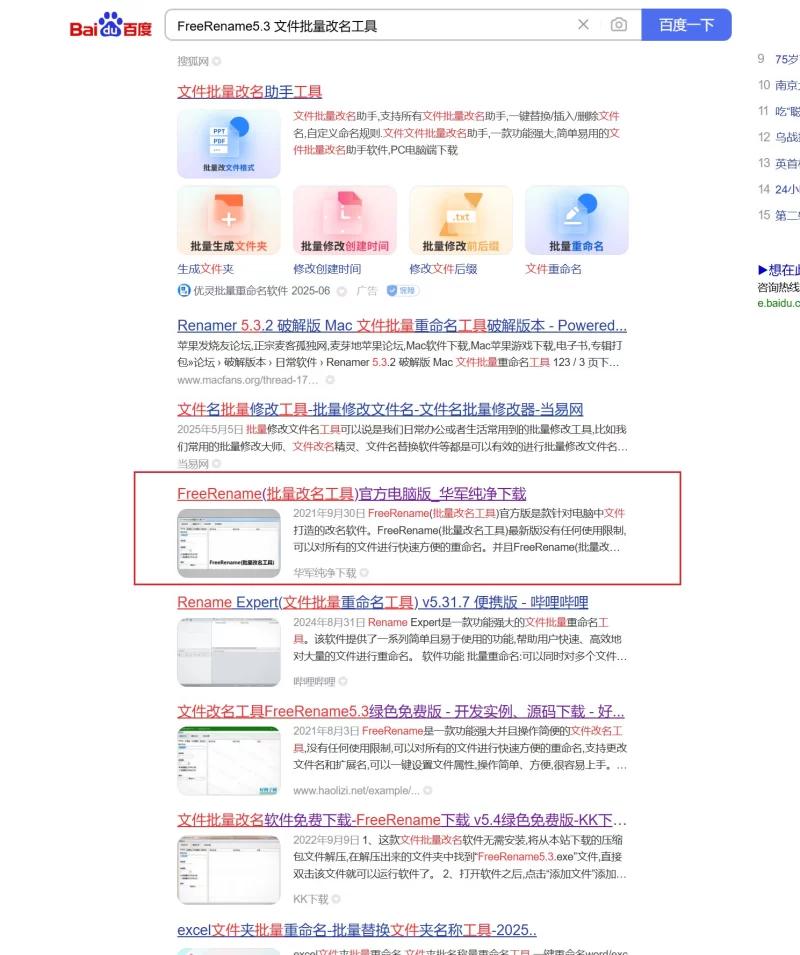
Task: Click the FreeRename(批量改名工具) result thumbnail
Action: click(x=229, y=543)
